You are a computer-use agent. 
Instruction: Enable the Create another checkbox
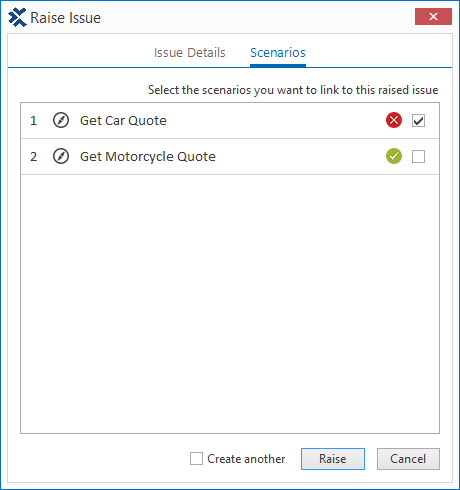point(196,459)
